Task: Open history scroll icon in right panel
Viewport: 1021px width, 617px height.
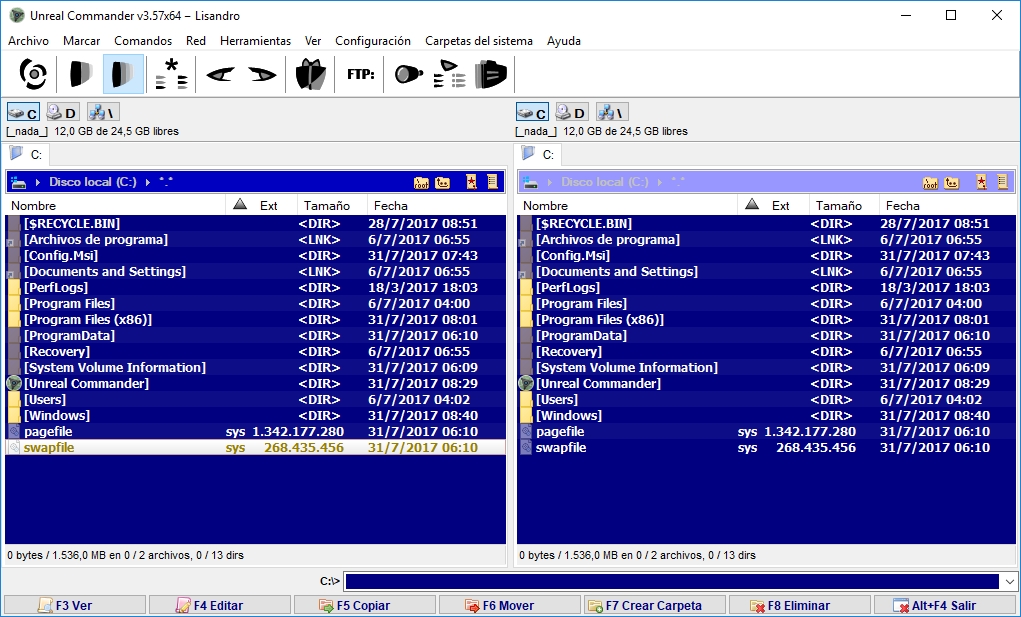Action: (x=1002, y=182)
